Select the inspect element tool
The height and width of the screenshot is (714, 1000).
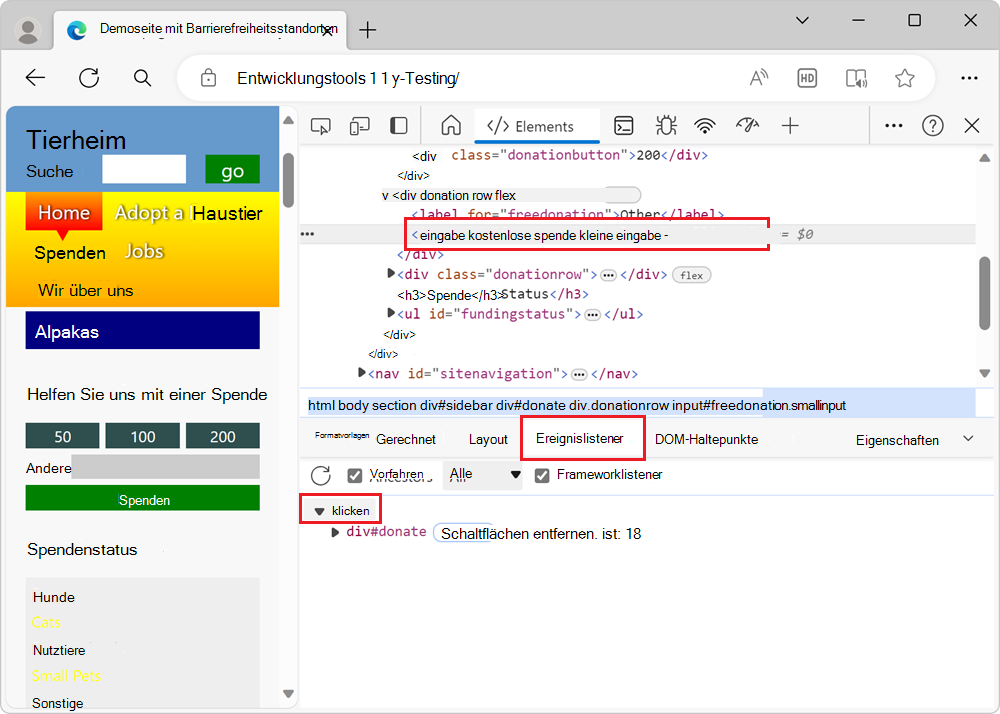pyautogui.click(x=320, y=126)
